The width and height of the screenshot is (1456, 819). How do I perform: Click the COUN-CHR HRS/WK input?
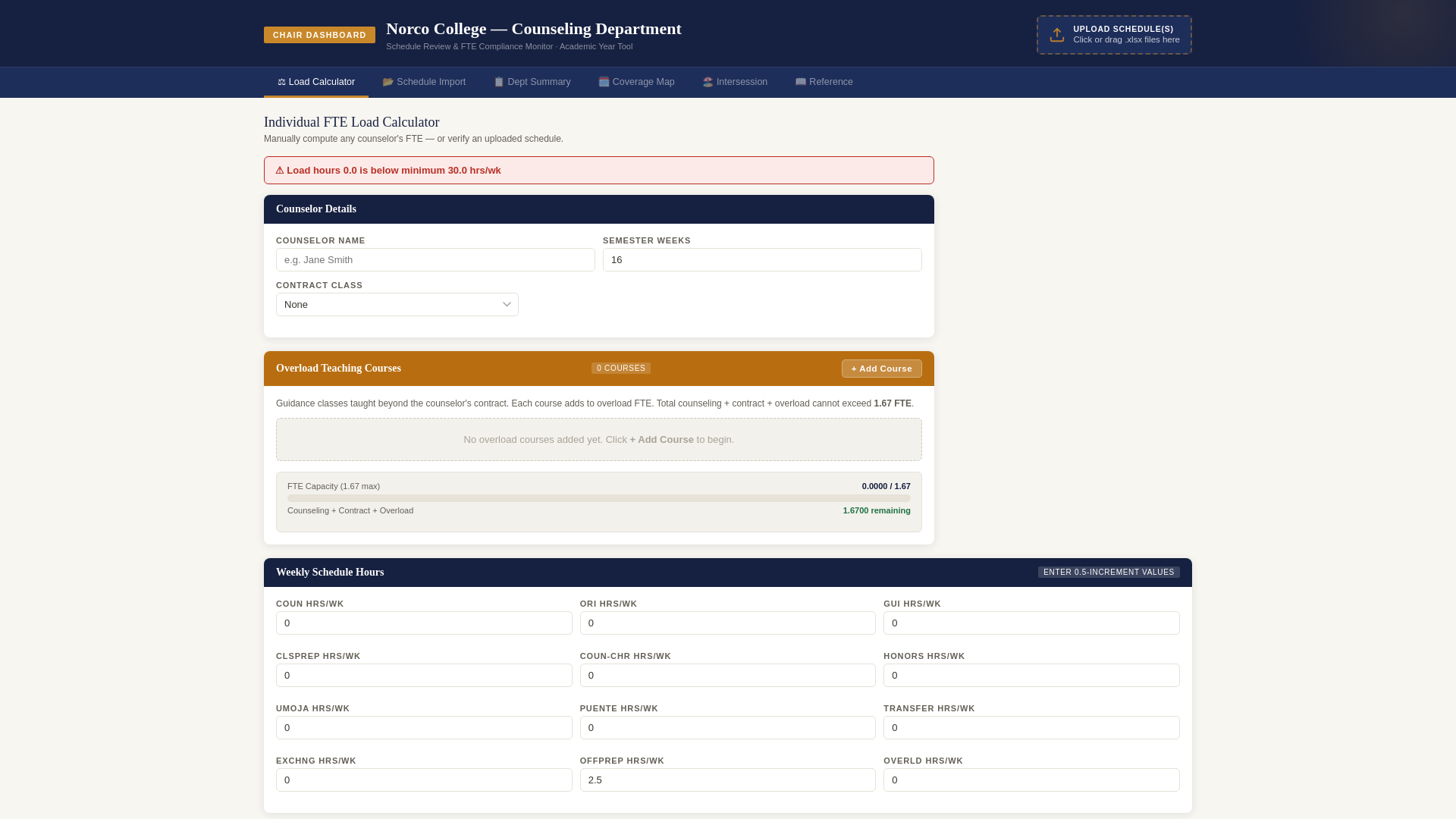(x=727, y=676)
